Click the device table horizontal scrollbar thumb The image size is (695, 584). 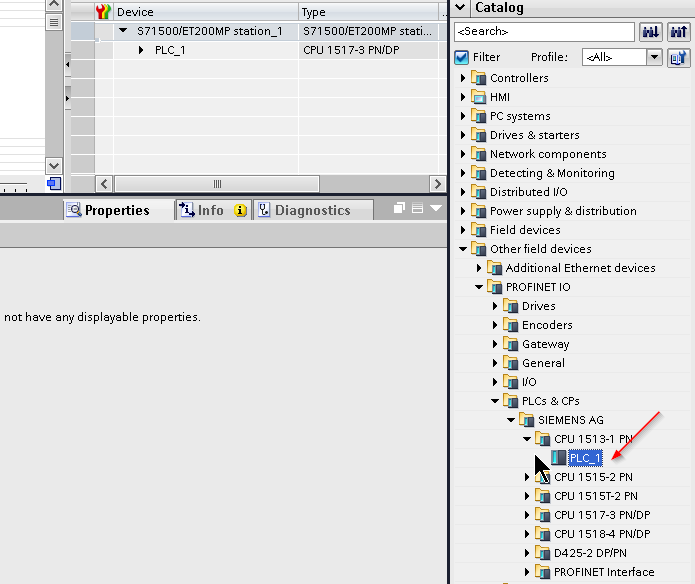[217, 183]
